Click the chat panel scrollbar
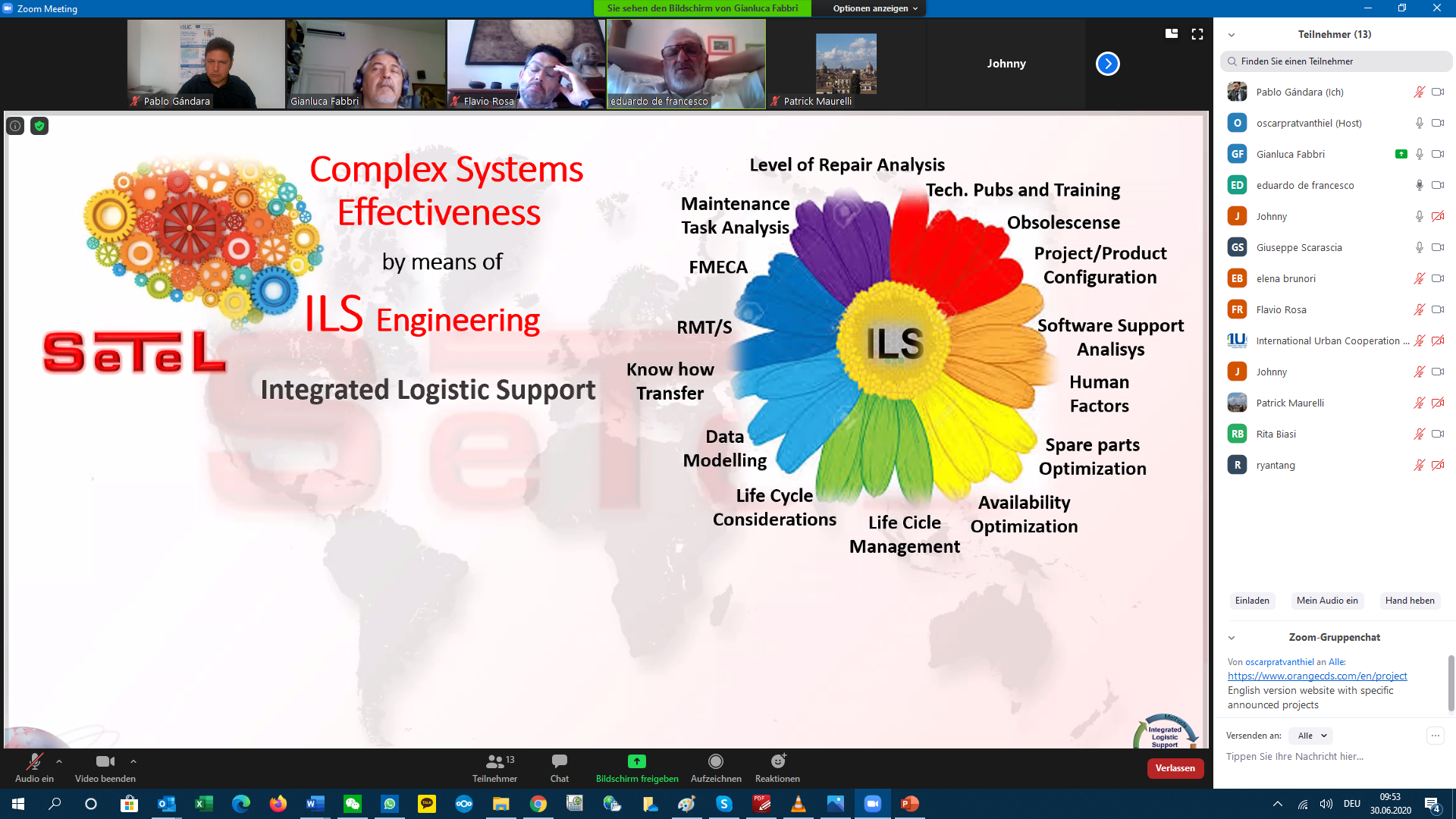The image size is (1456, 819). click(x=1451, y=682)
